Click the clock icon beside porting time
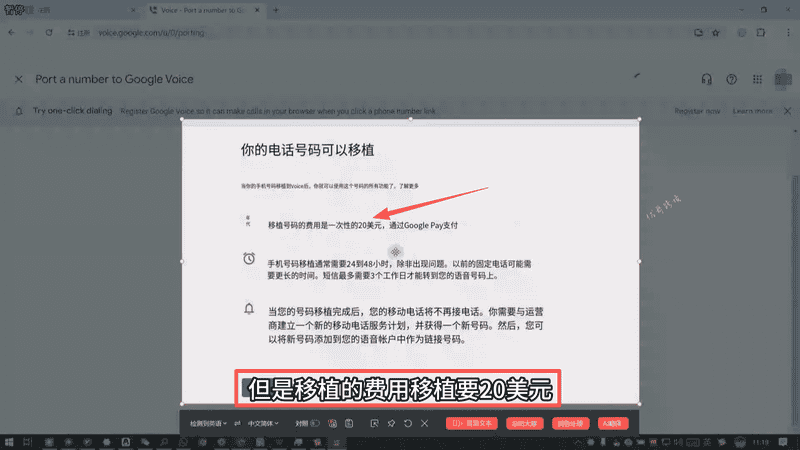 pos(249,258)
